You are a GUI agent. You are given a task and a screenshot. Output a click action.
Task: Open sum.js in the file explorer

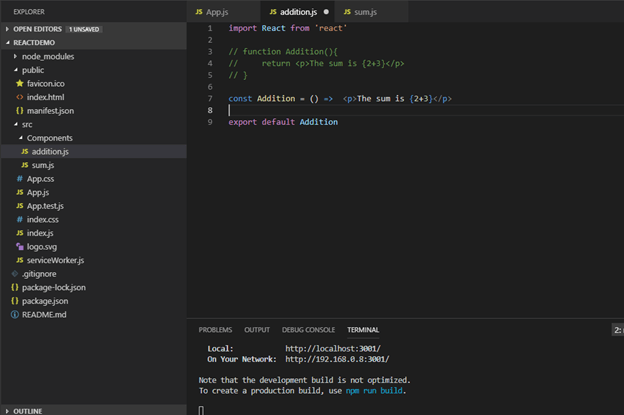(x=42, y=165)
